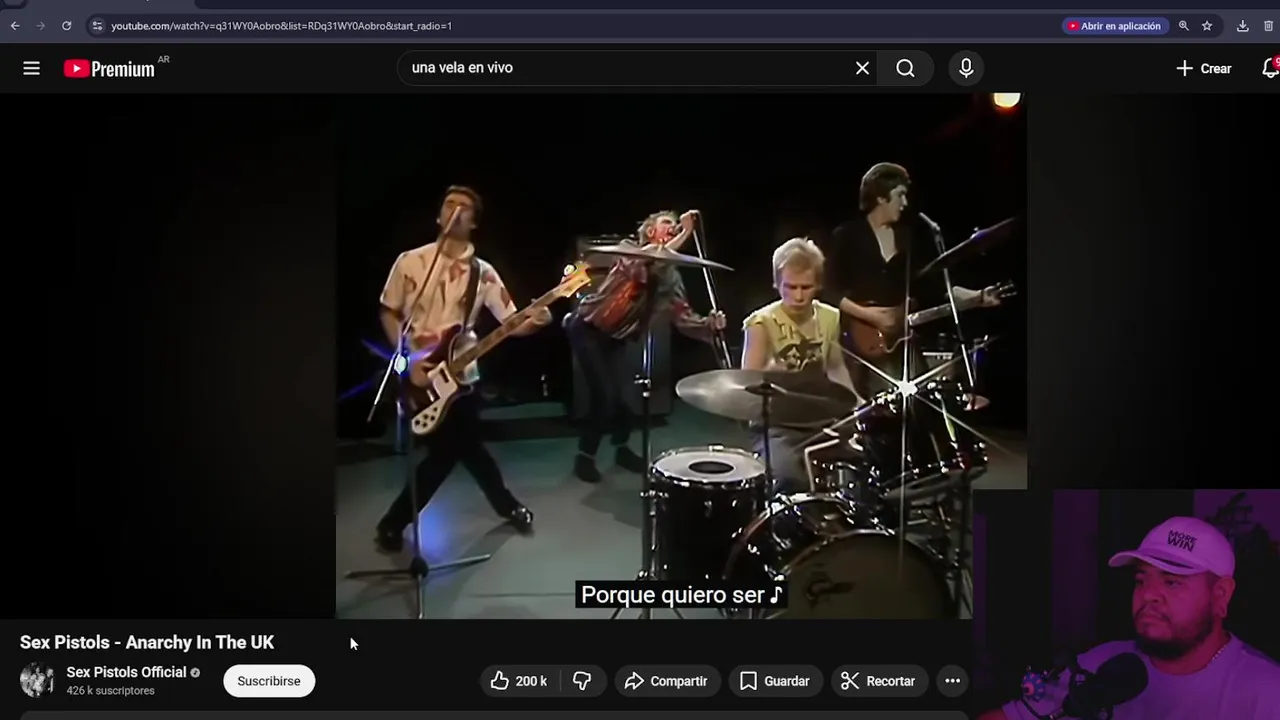Image resolution: width=1280 pixels, height=720 pixels.
Task: Clear the search box text
Action: (862, 68)
